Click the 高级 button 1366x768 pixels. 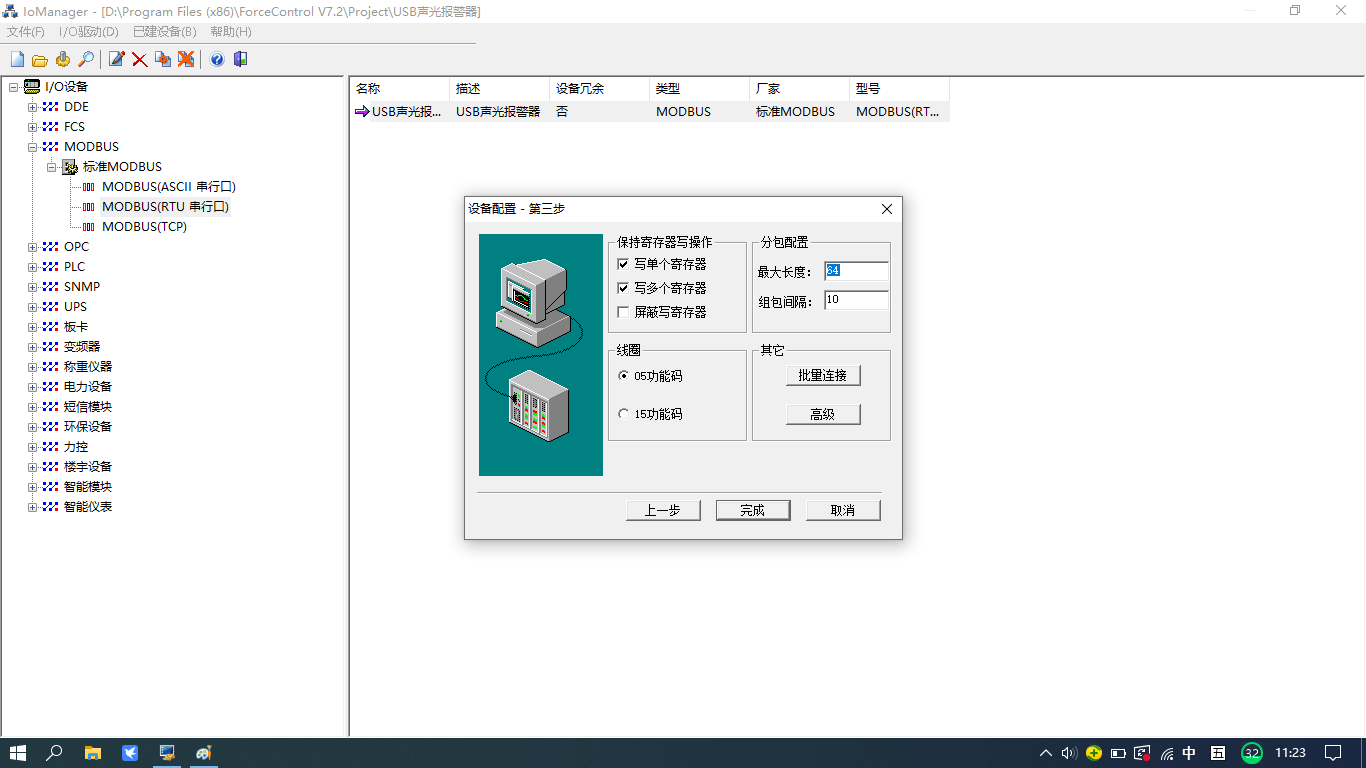tap(822, 414)
